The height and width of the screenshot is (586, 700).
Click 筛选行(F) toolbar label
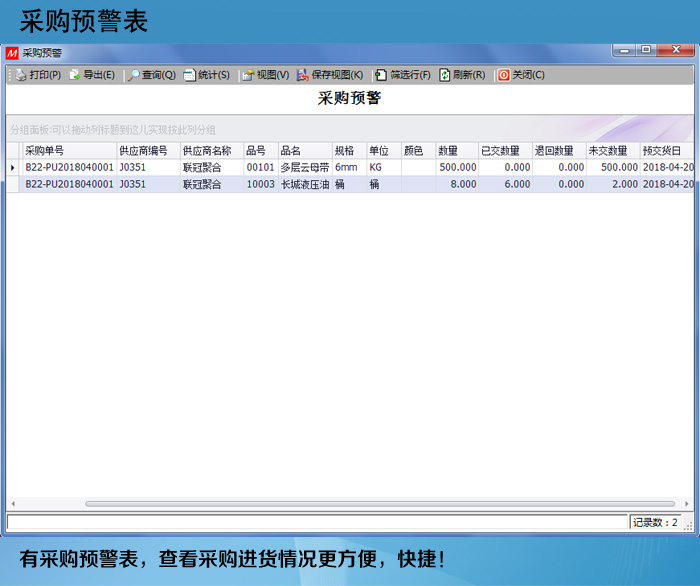tap(410, 75)
